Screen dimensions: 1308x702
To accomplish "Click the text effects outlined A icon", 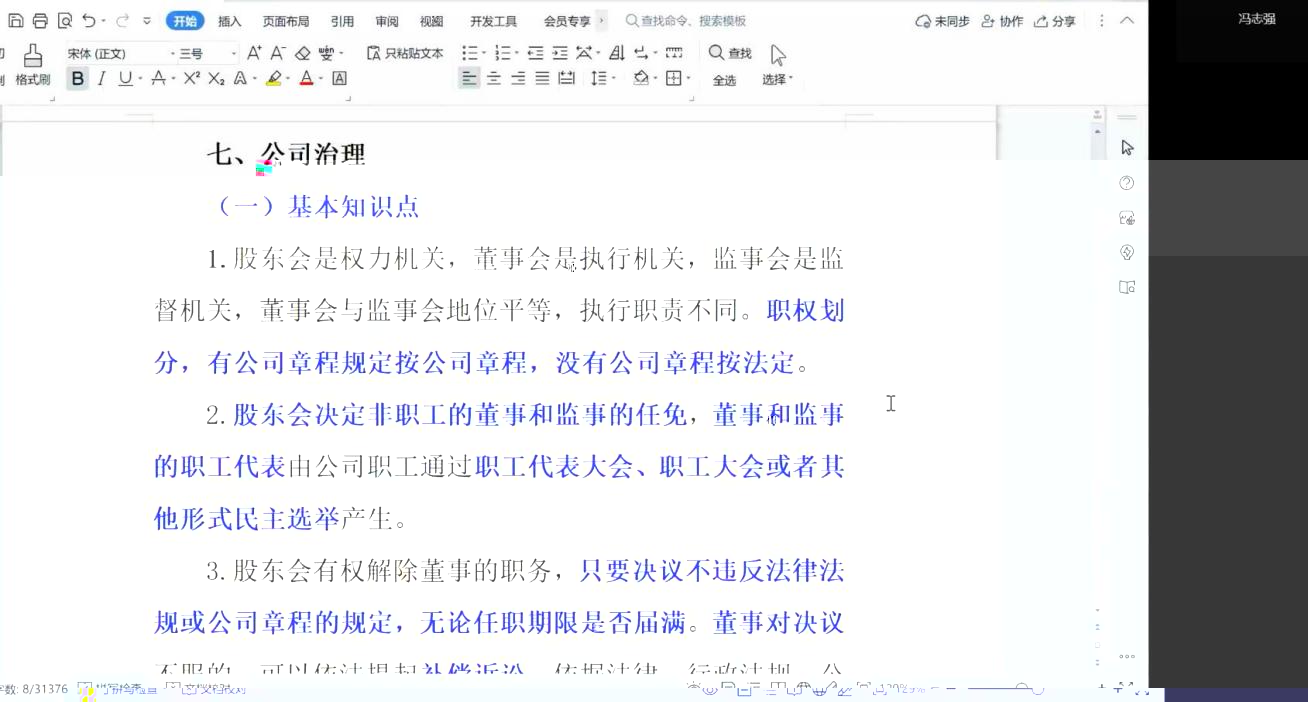I will (x=240, y=79).
